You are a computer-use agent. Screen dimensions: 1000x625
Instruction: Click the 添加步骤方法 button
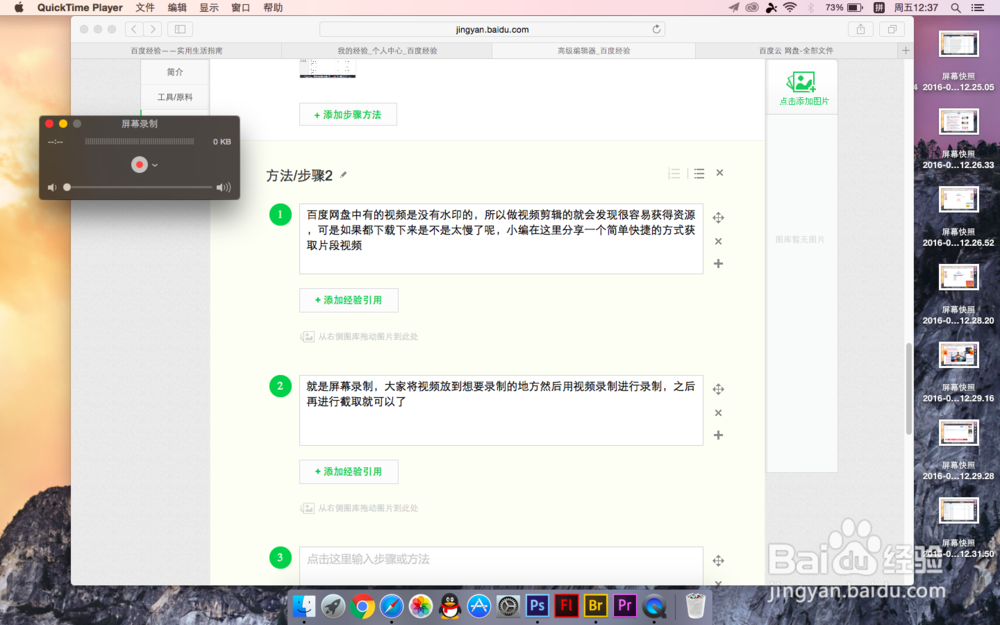click(x=347, y=114)
